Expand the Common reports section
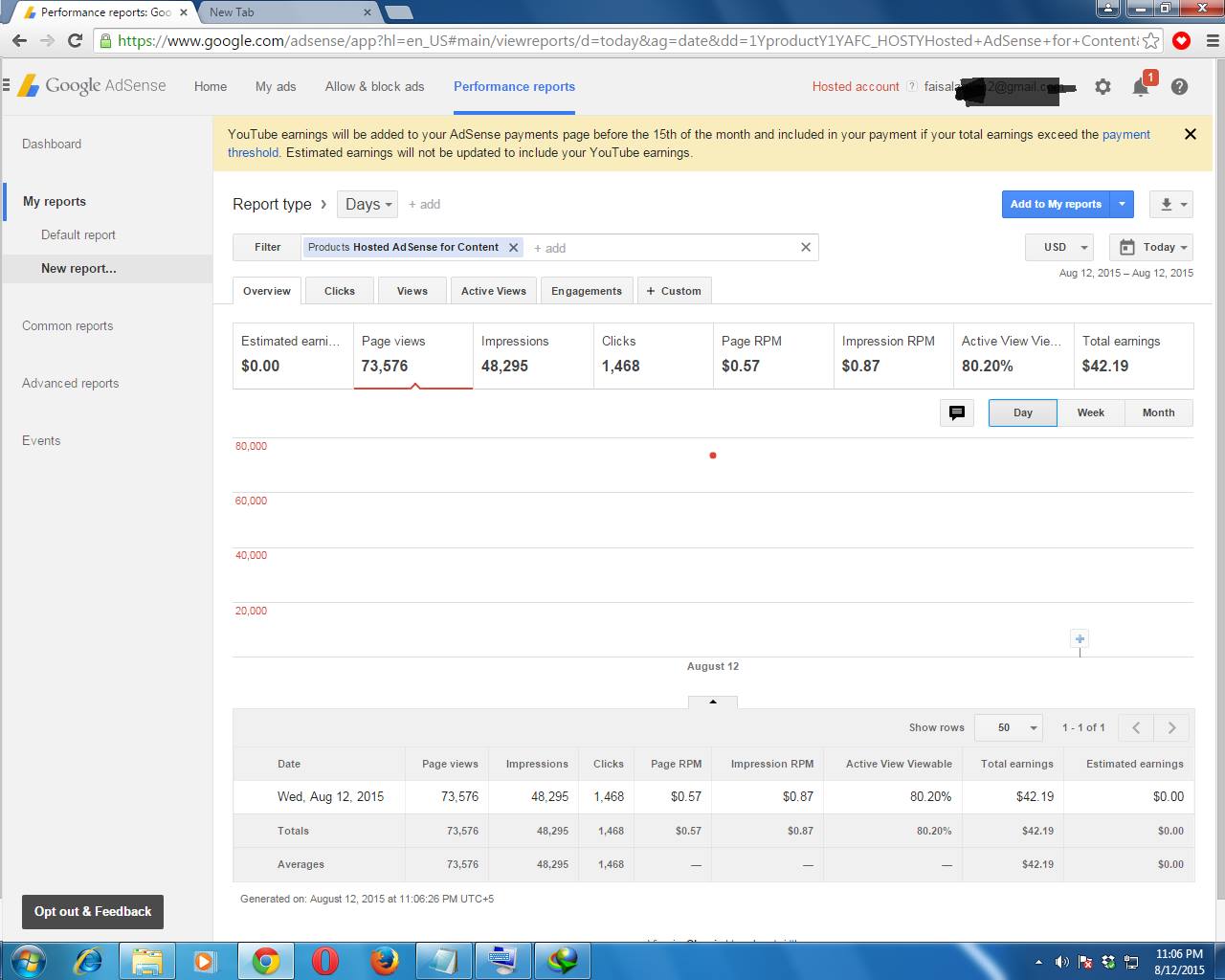Image resolution: width=1225 pixels, height=980 pixels. click(x=68, y=325)
